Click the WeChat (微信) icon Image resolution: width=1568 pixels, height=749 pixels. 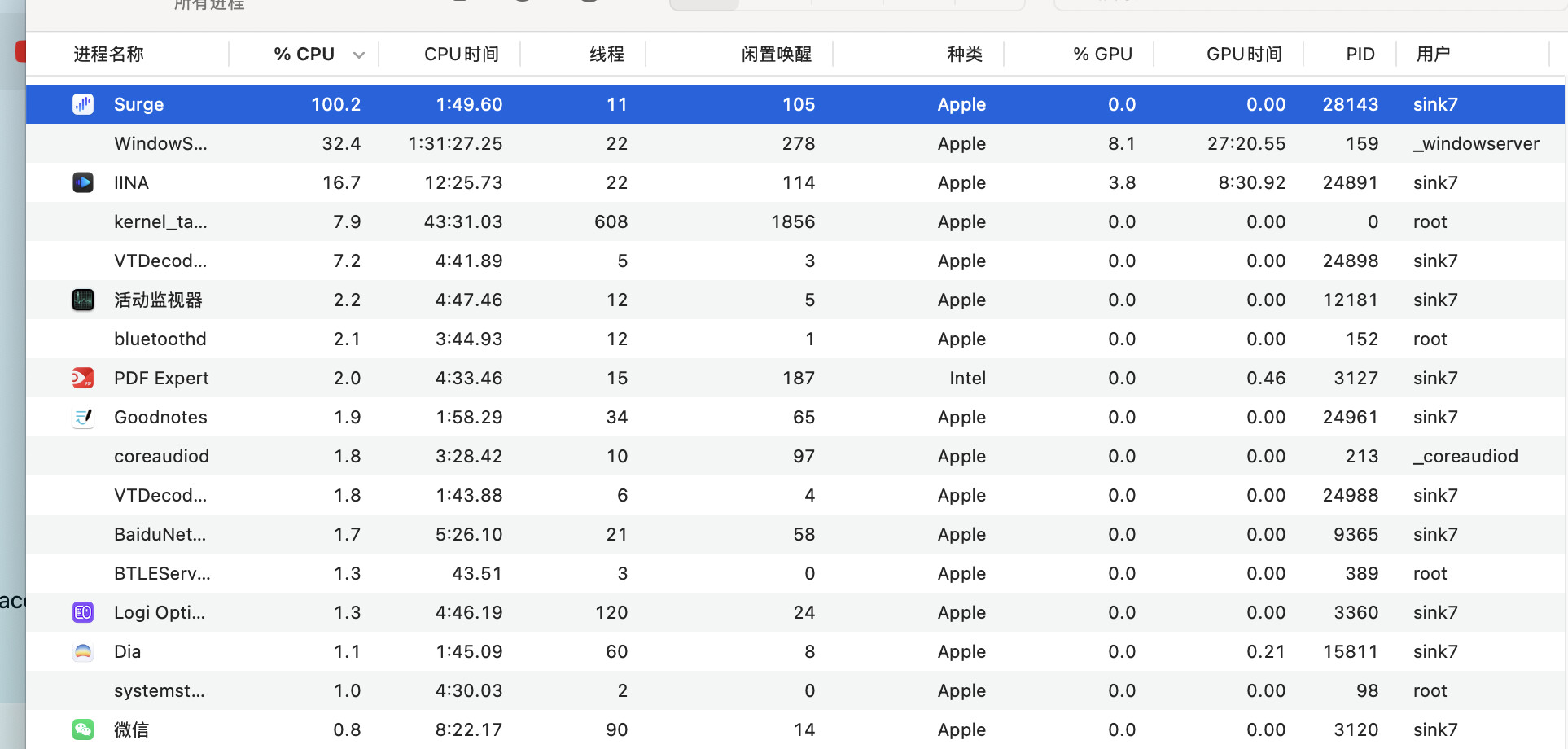click(83, 729)
